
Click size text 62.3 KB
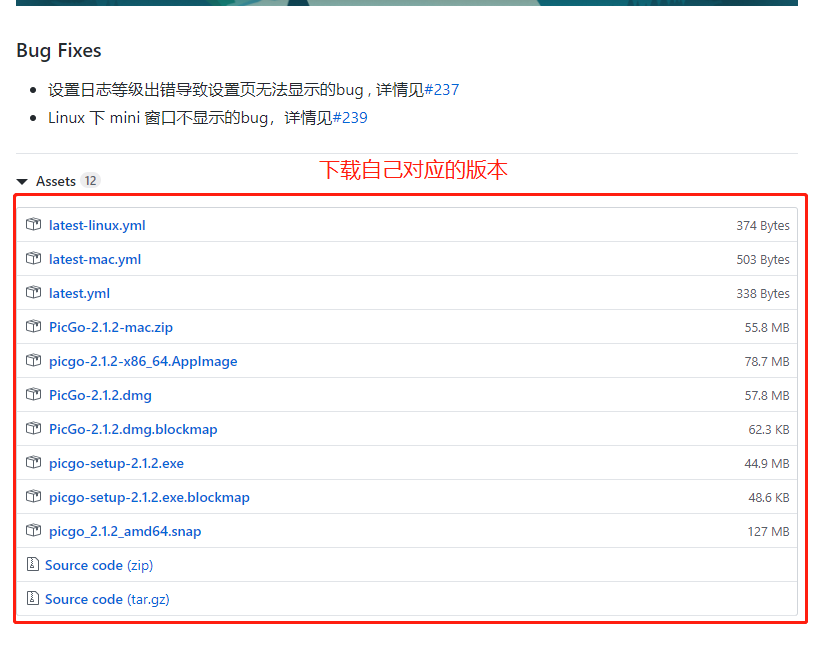pyautogui.click(x=769, y=430)
